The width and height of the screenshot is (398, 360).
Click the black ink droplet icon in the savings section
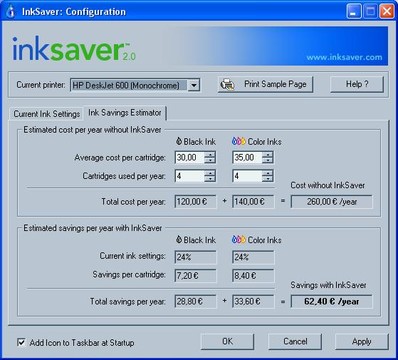(x=179, y=239)
